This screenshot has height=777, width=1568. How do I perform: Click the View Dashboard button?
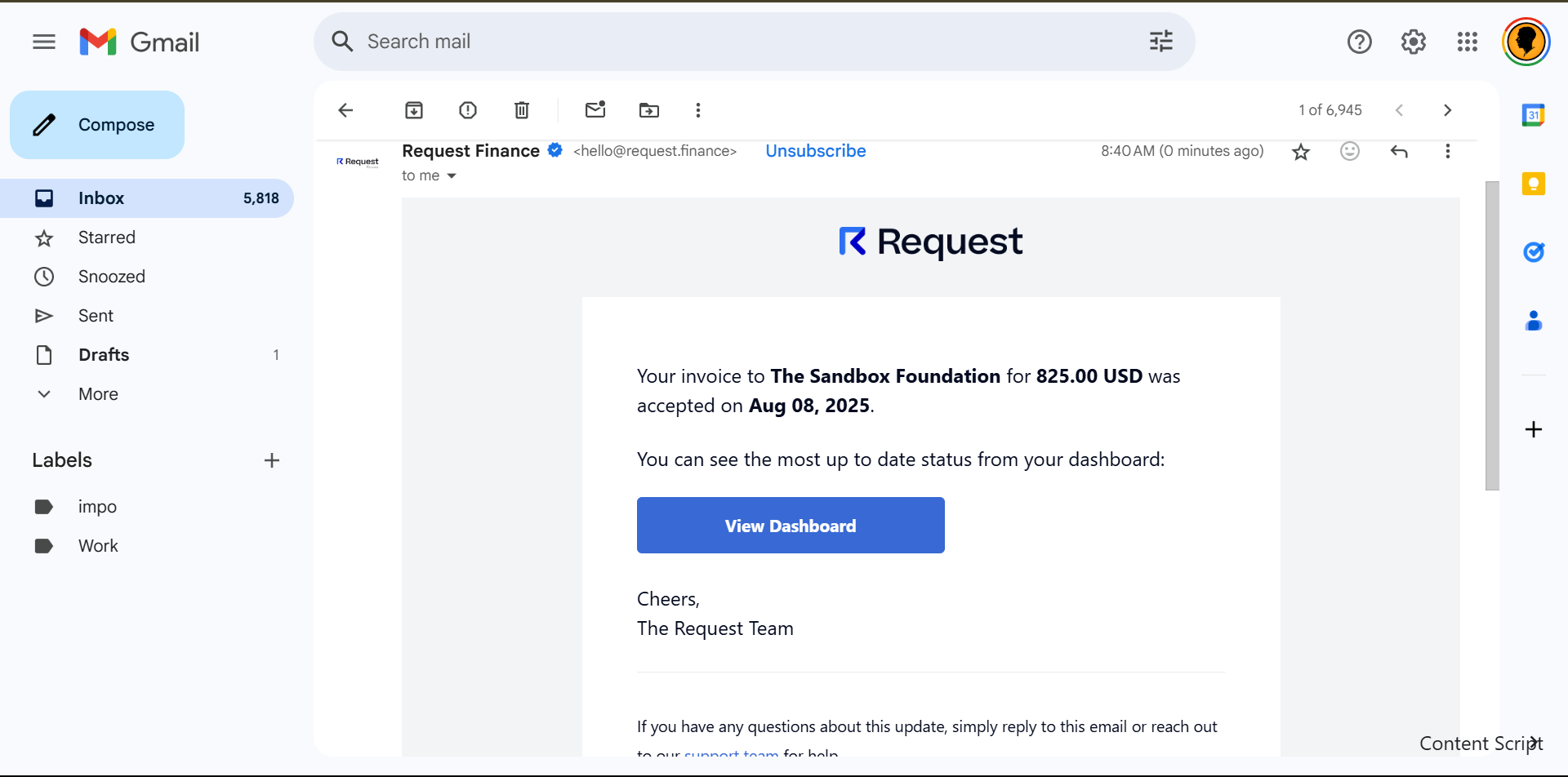click(x=791, y=526)
